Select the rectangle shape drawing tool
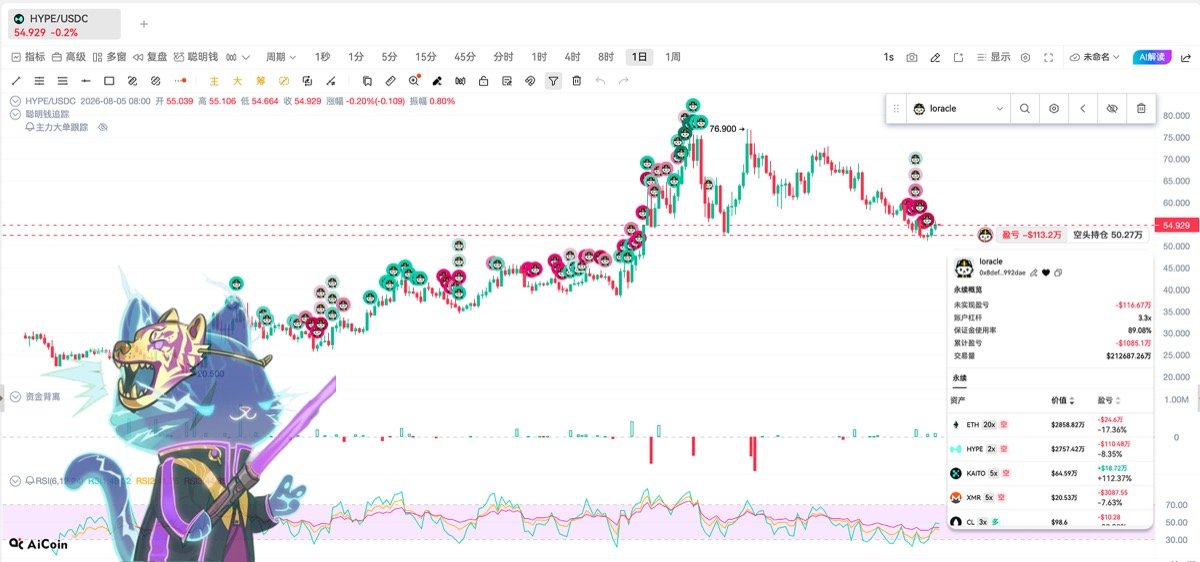Image resolution: width=1200 pixels, height=562 pixels. coord(109,80)
